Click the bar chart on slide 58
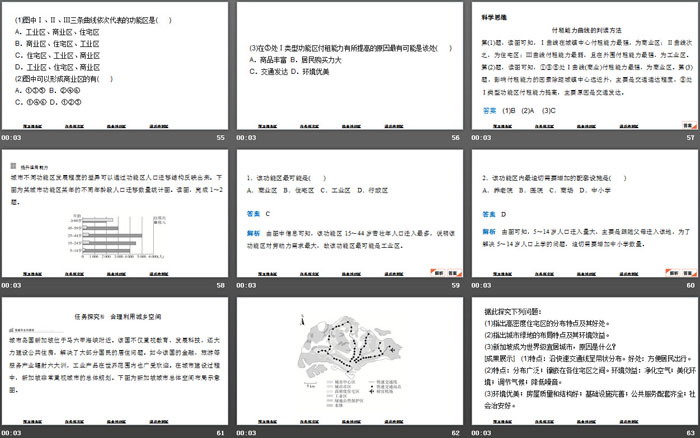This screenshot has height=438, width=700. click(x=118, y=237)
